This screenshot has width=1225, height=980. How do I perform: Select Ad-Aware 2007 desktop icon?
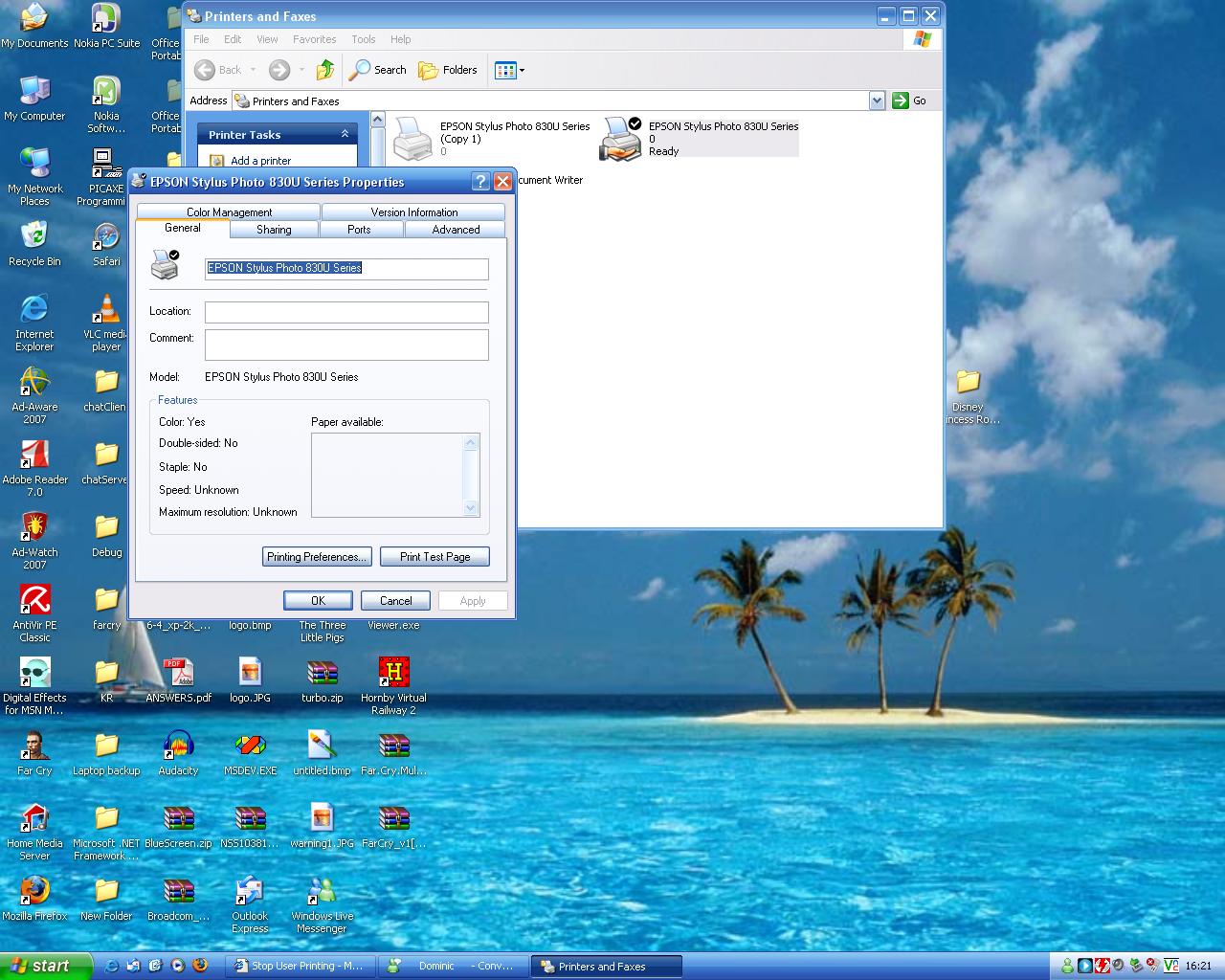pyautogui.click(x=34, y=395)
